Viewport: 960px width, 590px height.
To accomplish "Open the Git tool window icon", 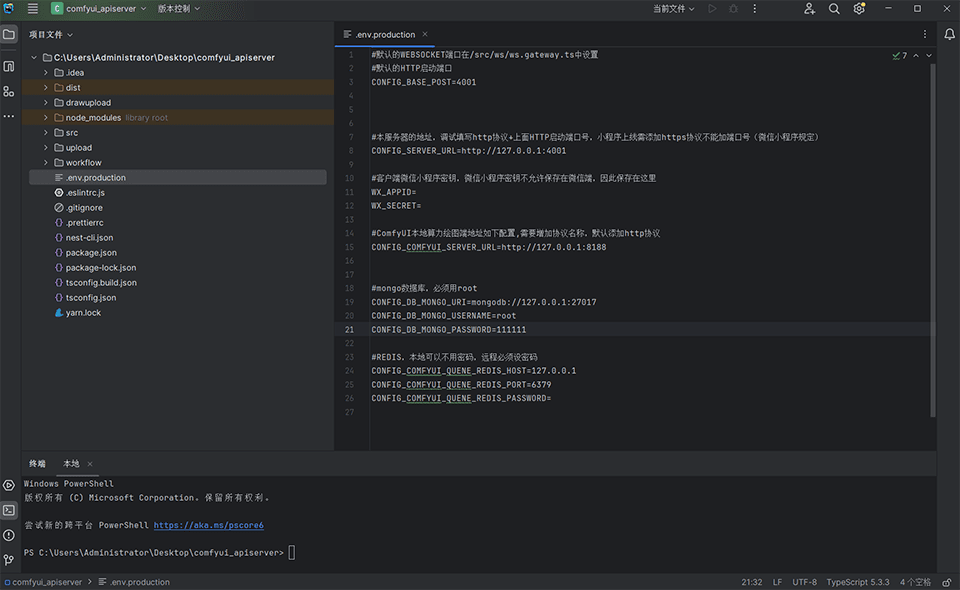I will [x=9, y=560].
